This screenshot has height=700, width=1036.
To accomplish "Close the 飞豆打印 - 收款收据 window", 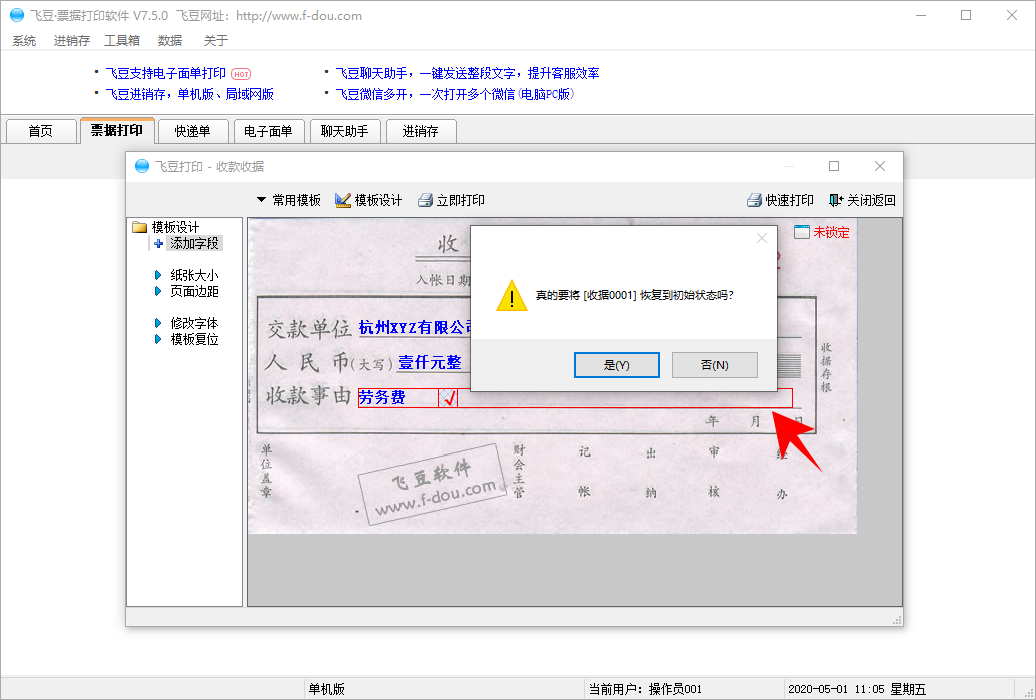I will [879, 166].
